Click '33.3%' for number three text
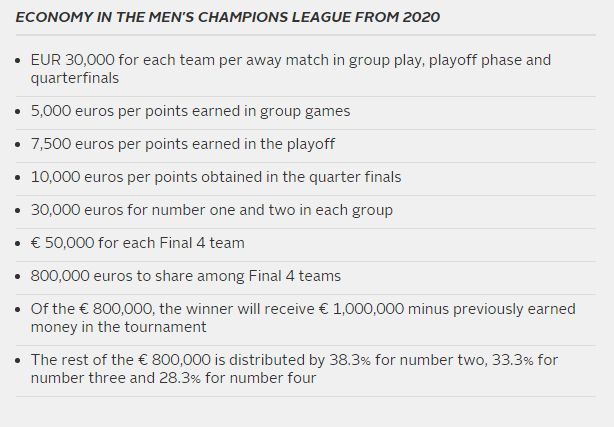 pos(512,360)
